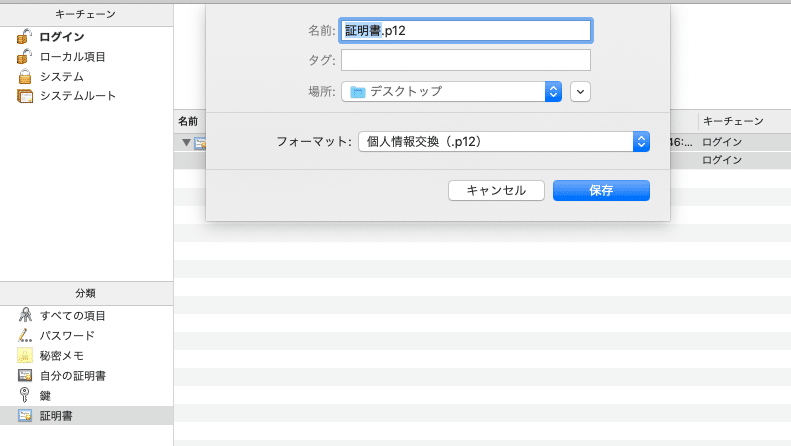Show 証明書 category in sidebar
Image resolution: width=791 pixels, height=446 pixels.
pos(86,415)
